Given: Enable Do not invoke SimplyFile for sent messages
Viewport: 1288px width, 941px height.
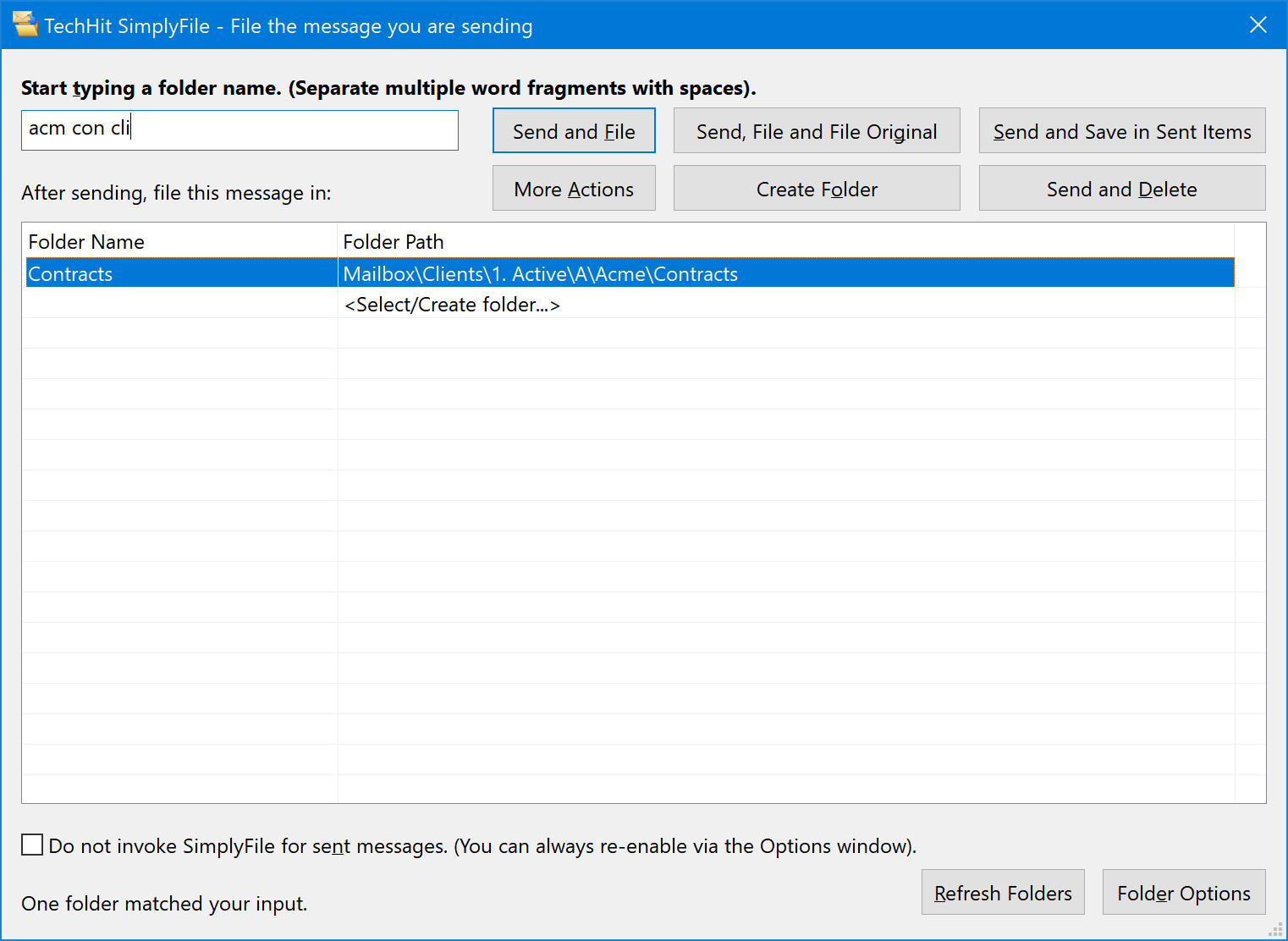Looking at the screenshot, I should [32, 845].
